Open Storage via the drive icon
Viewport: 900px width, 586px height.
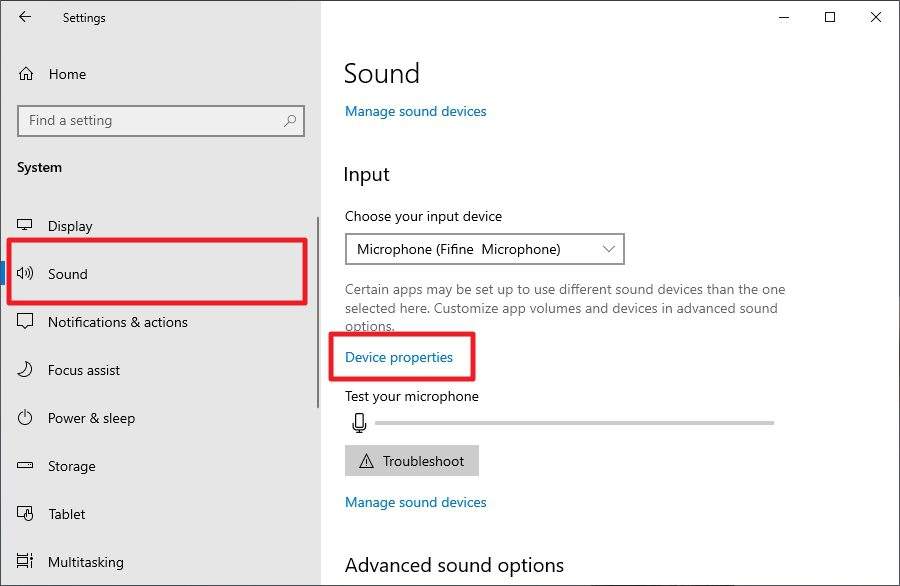(x=27, y=466)
